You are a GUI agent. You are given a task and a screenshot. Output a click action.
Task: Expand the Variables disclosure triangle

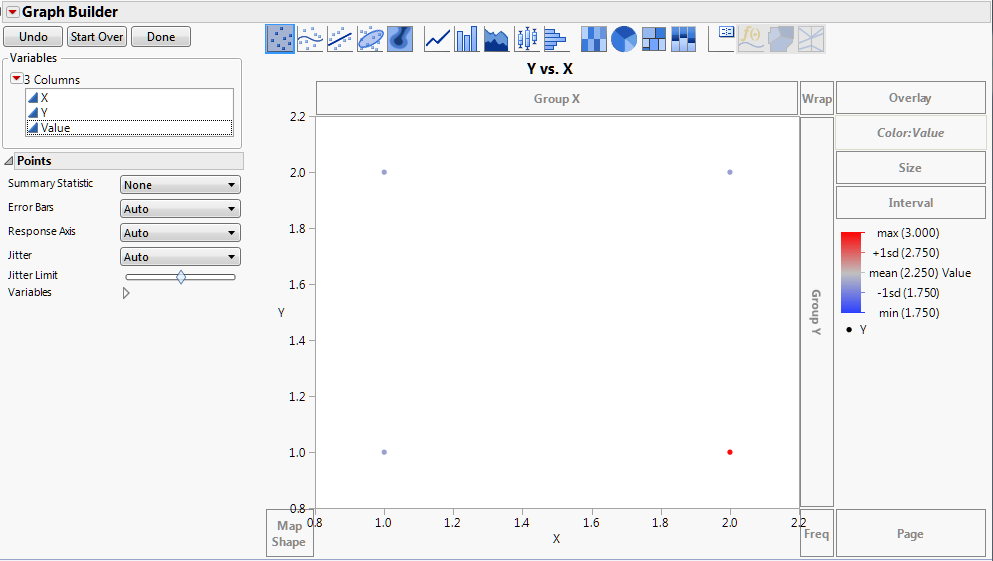(126, 293)
